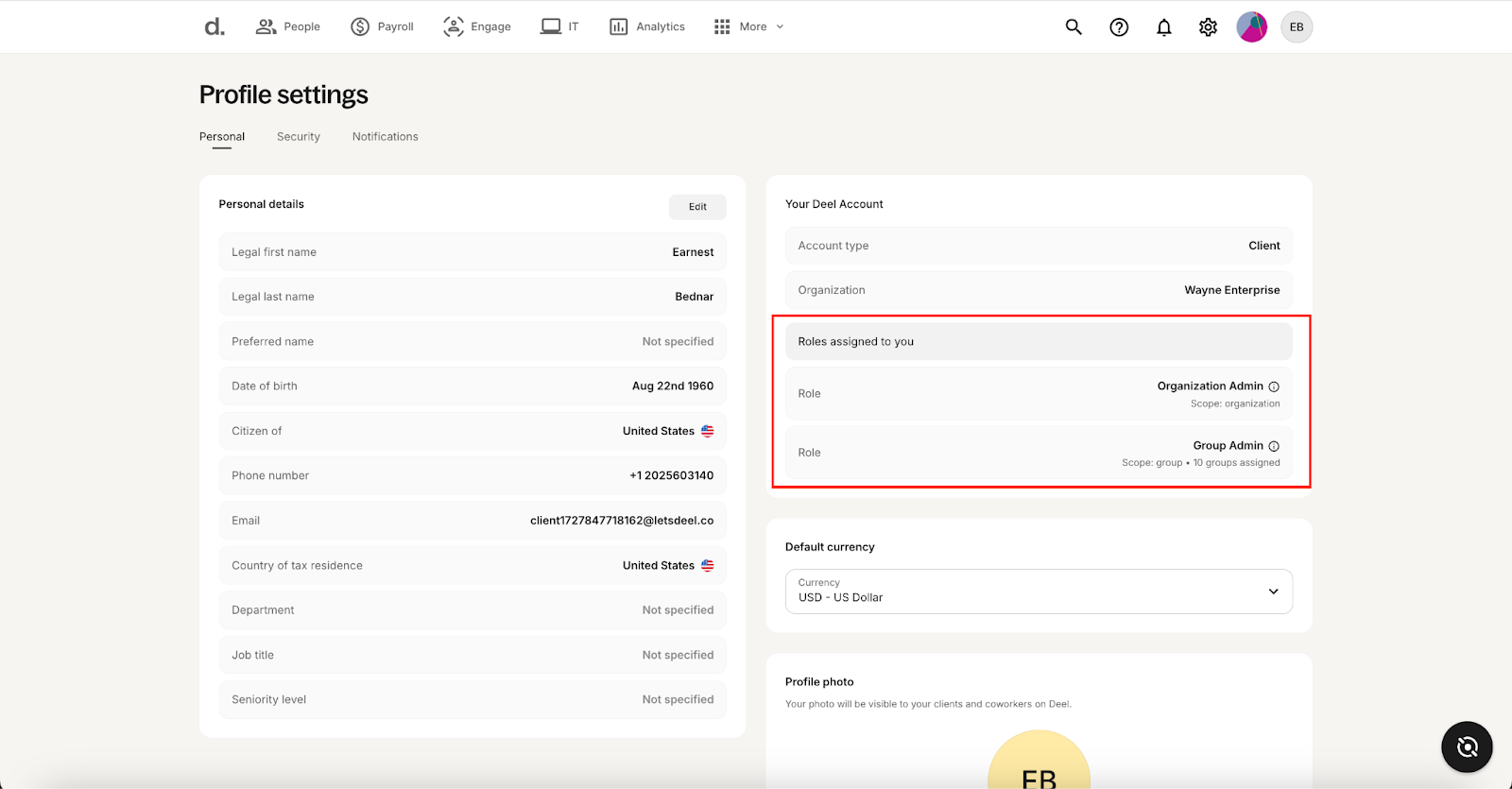
Task: Open the help question mark icon
Action: (1119, 27)
